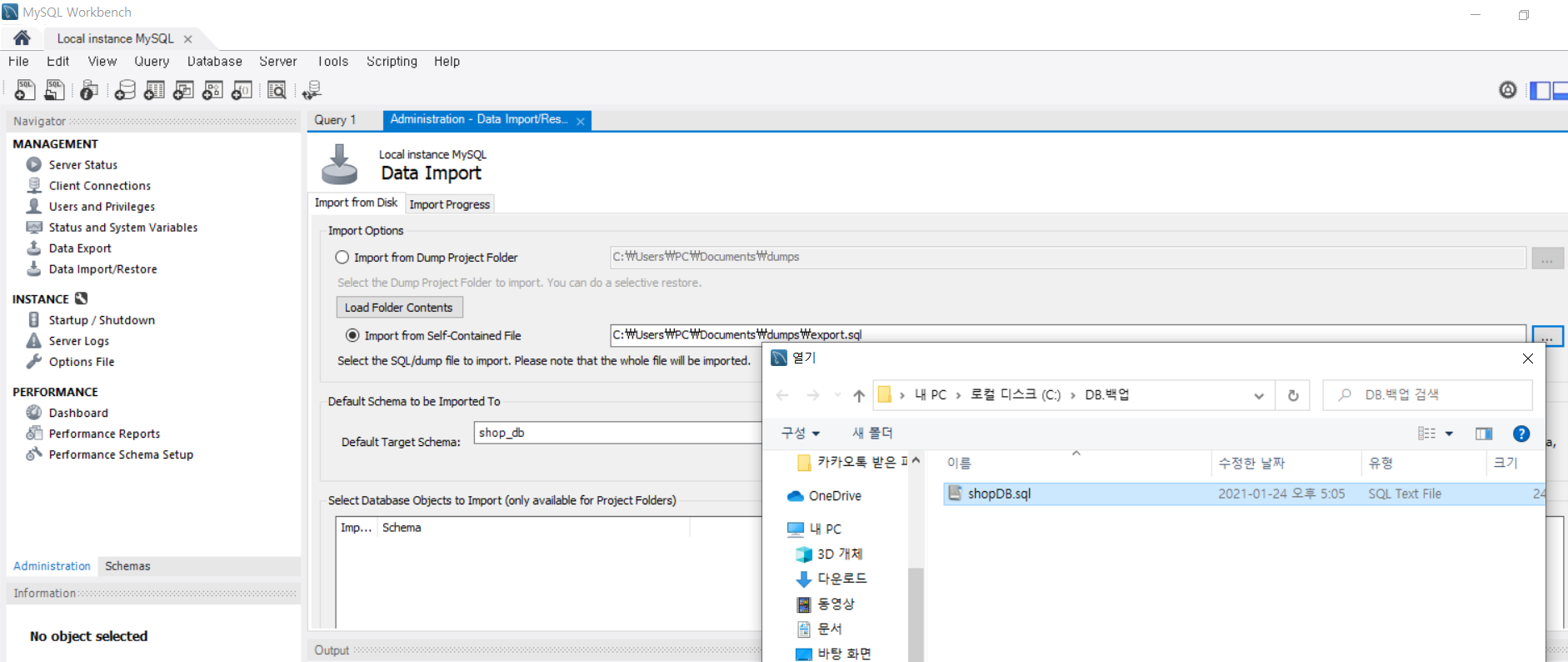Go to the Workbench home screen icon
This screenshot has width=1568, height=662.
click(22, 38)
